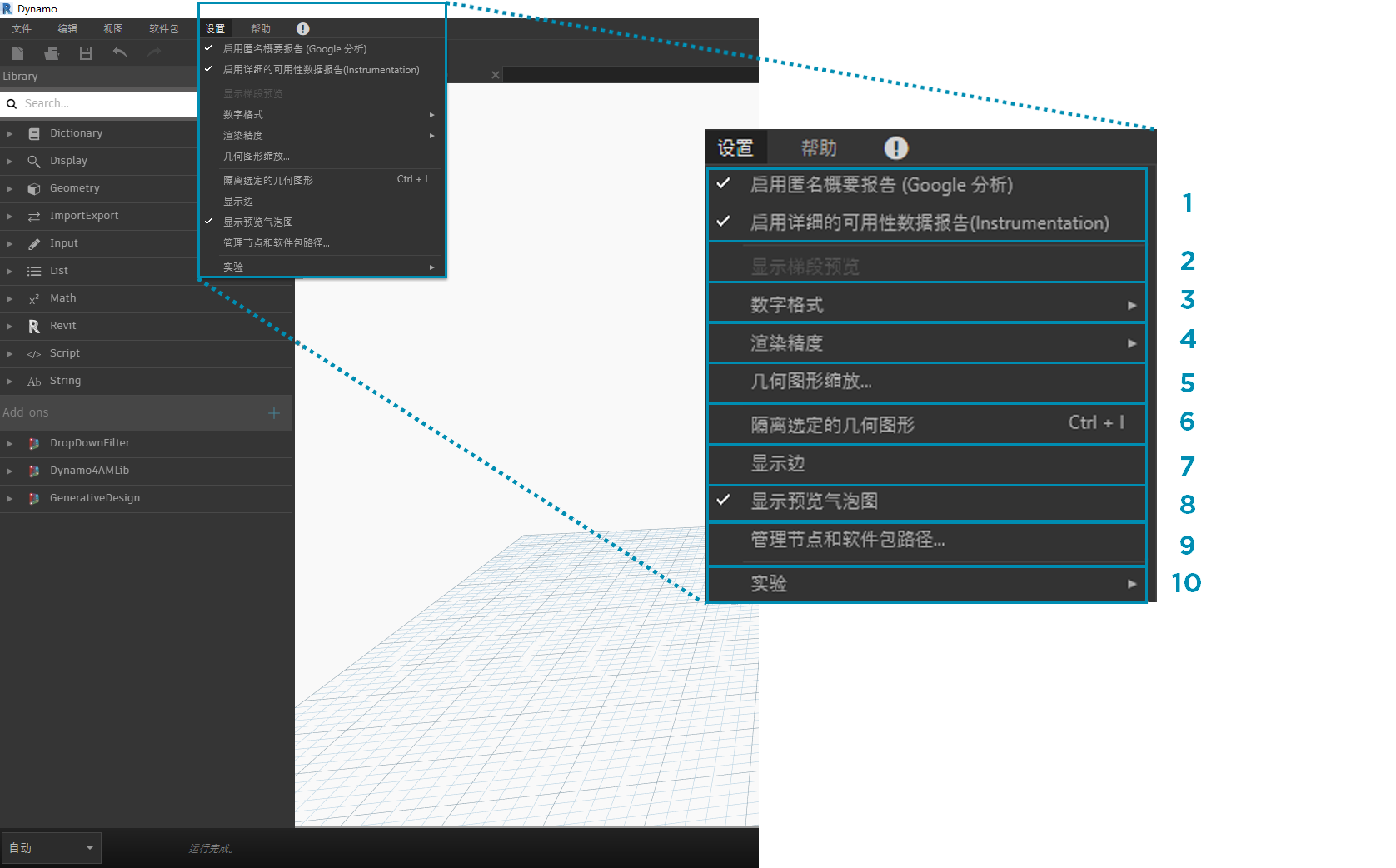Viewport: 1396px width, 868px height.
Task: Expand the ImportExport category arrow
Action: (x=9, y=216)
